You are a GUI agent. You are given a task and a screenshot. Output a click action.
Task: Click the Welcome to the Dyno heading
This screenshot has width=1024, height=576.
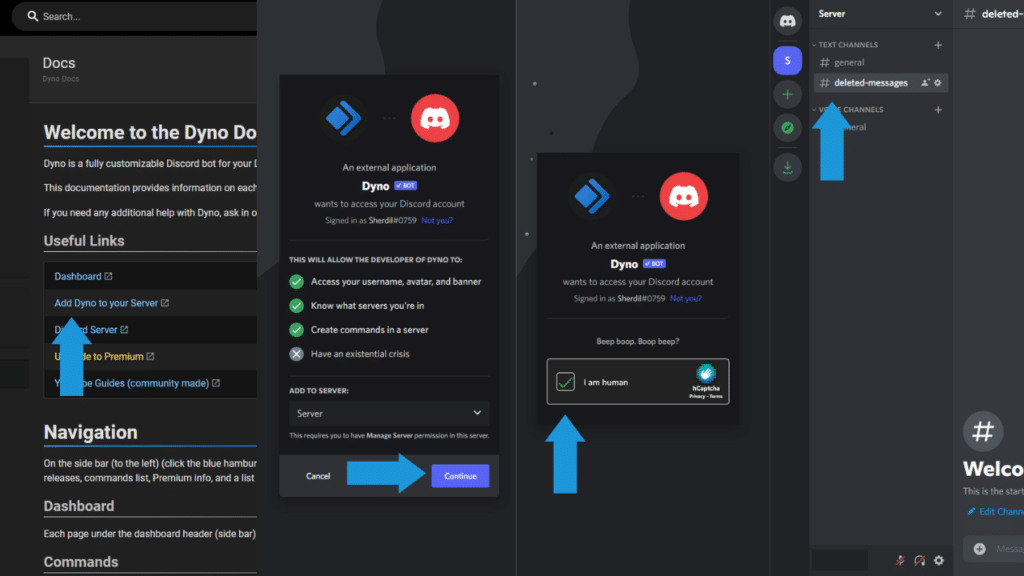pos(150,133)
